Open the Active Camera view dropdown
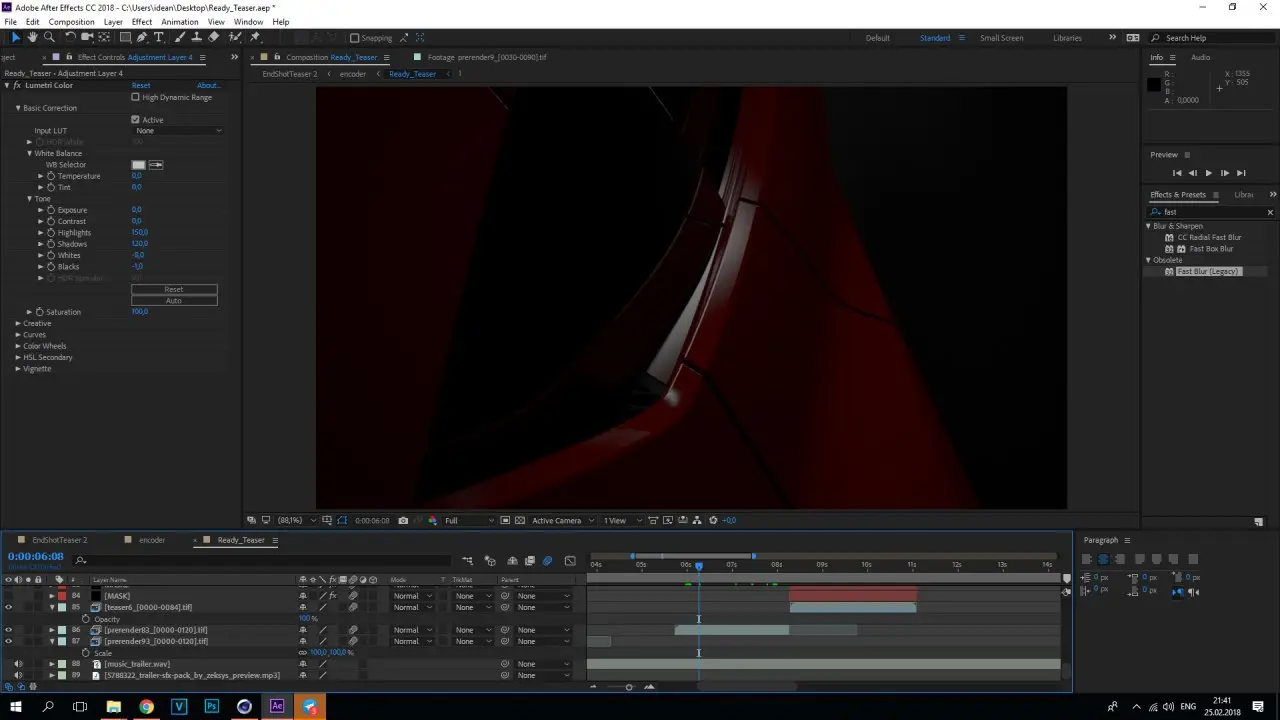1280x720 pixels. (x=563, y=521)
